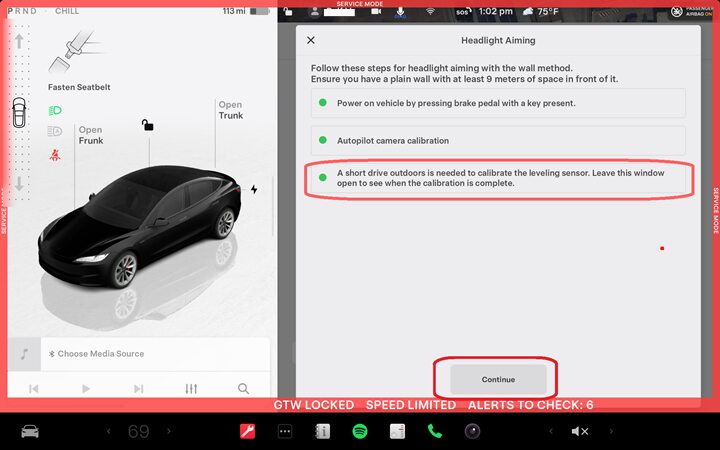The width and height of the screenshot is (720, 450).
Task: Tap Open Trunk label
Action: coord(230,110)
